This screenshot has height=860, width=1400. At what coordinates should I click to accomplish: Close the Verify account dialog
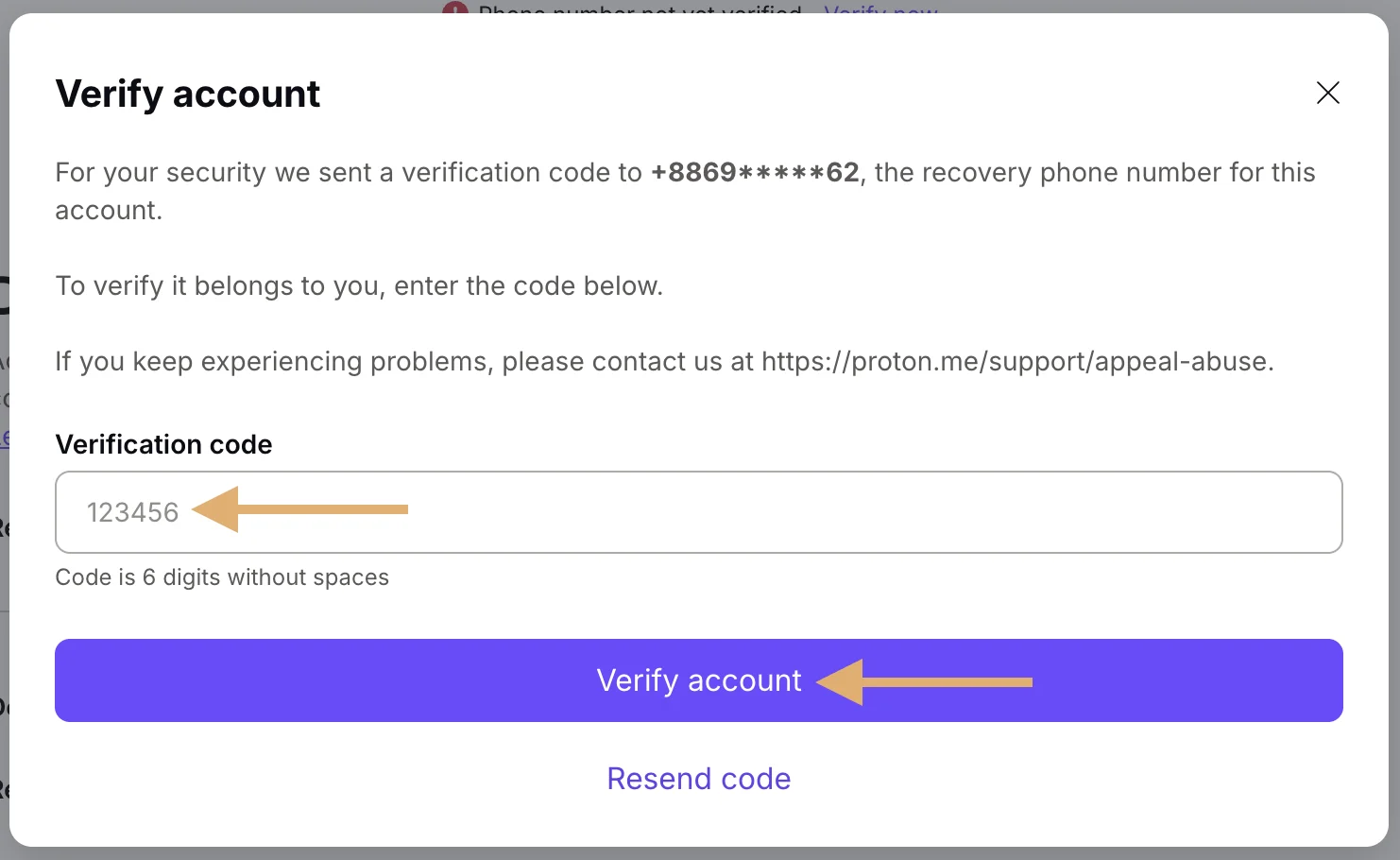click(1327, 93)
